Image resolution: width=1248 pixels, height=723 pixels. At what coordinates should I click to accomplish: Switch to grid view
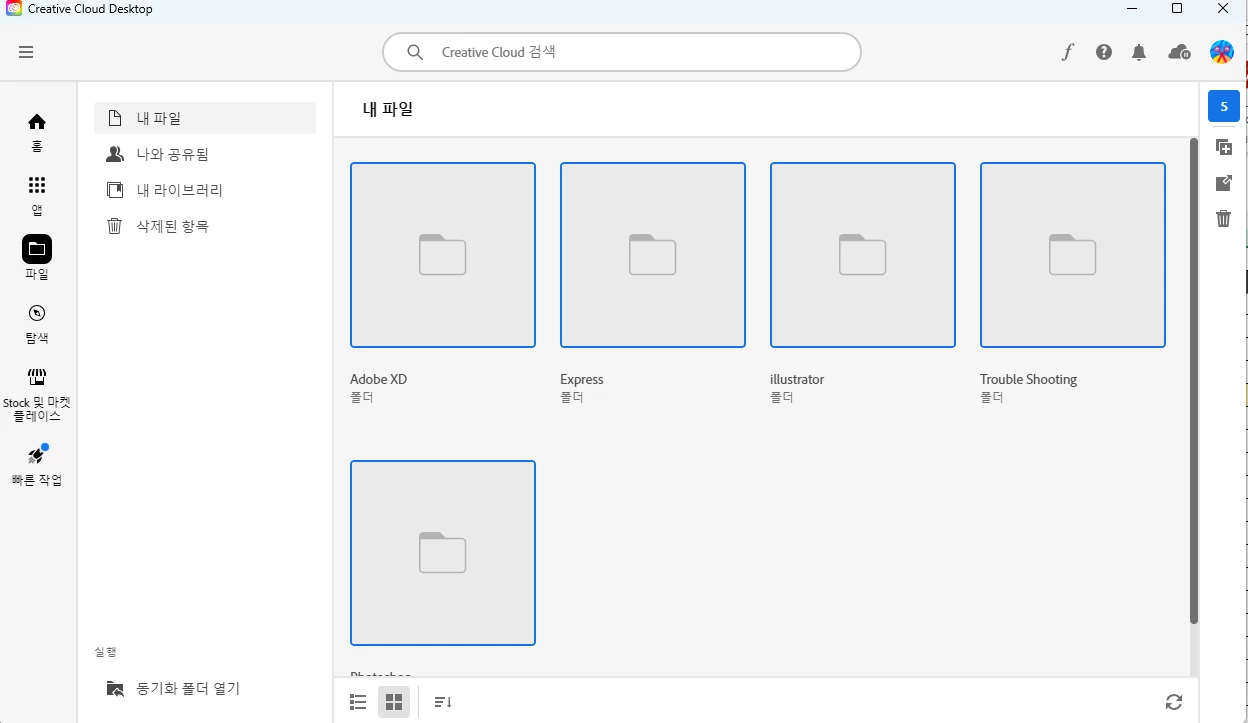coord(394,702)
